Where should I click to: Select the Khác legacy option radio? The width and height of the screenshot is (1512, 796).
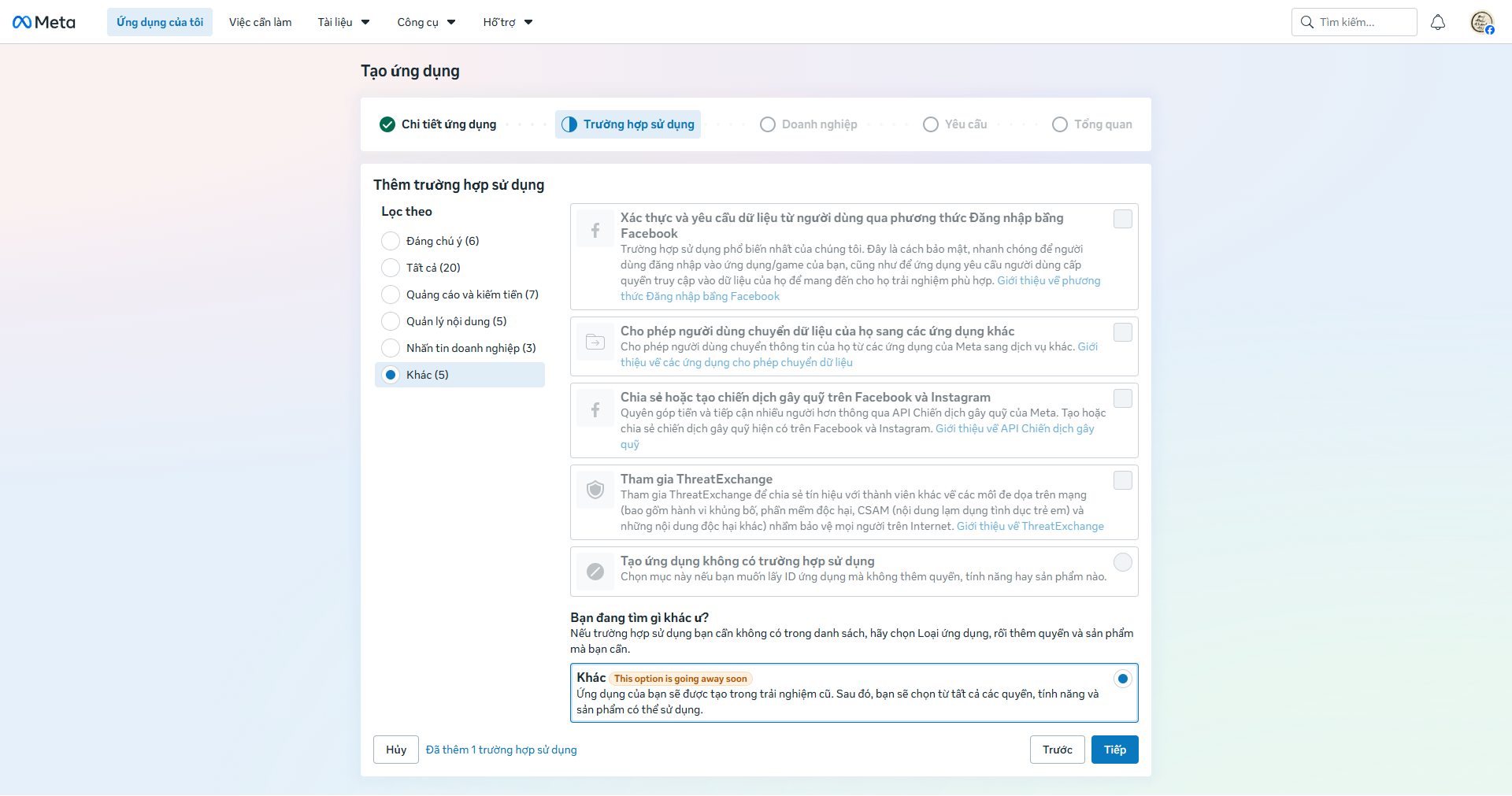[1123, 679]
